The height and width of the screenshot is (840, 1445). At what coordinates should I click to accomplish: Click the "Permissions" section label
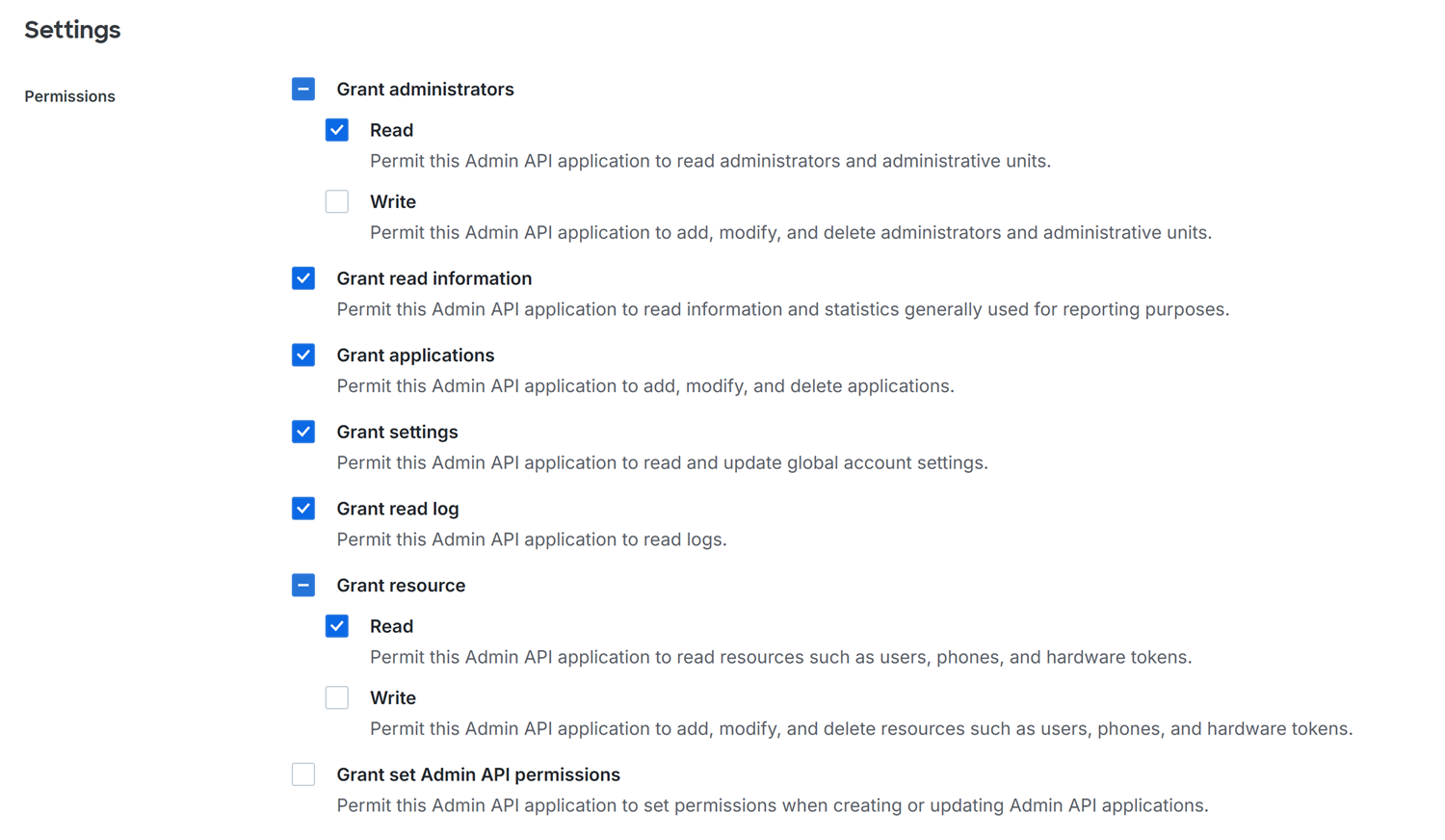click(69, 96)
